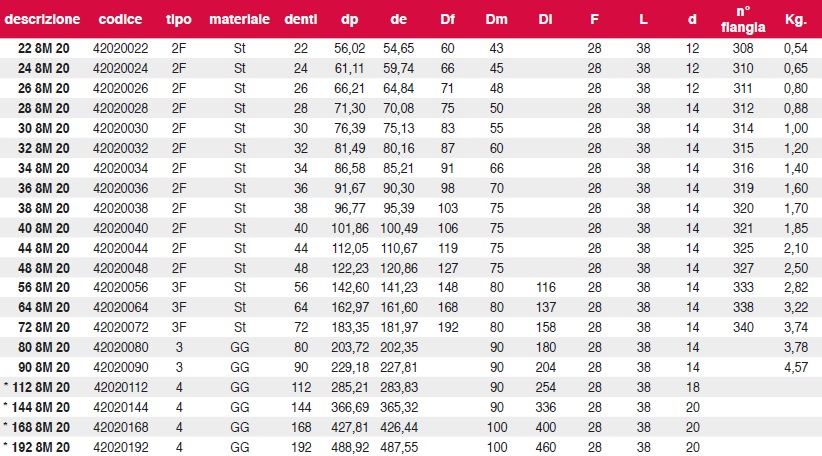Click the GG material cell for 42020090
Viewport: 822px width, 456px height.
click(240, 367)
